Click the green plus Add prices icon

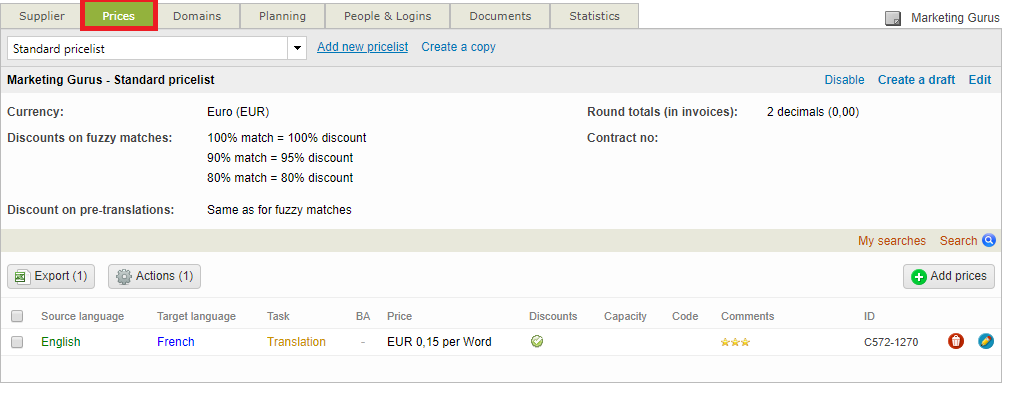coord(918,276)
